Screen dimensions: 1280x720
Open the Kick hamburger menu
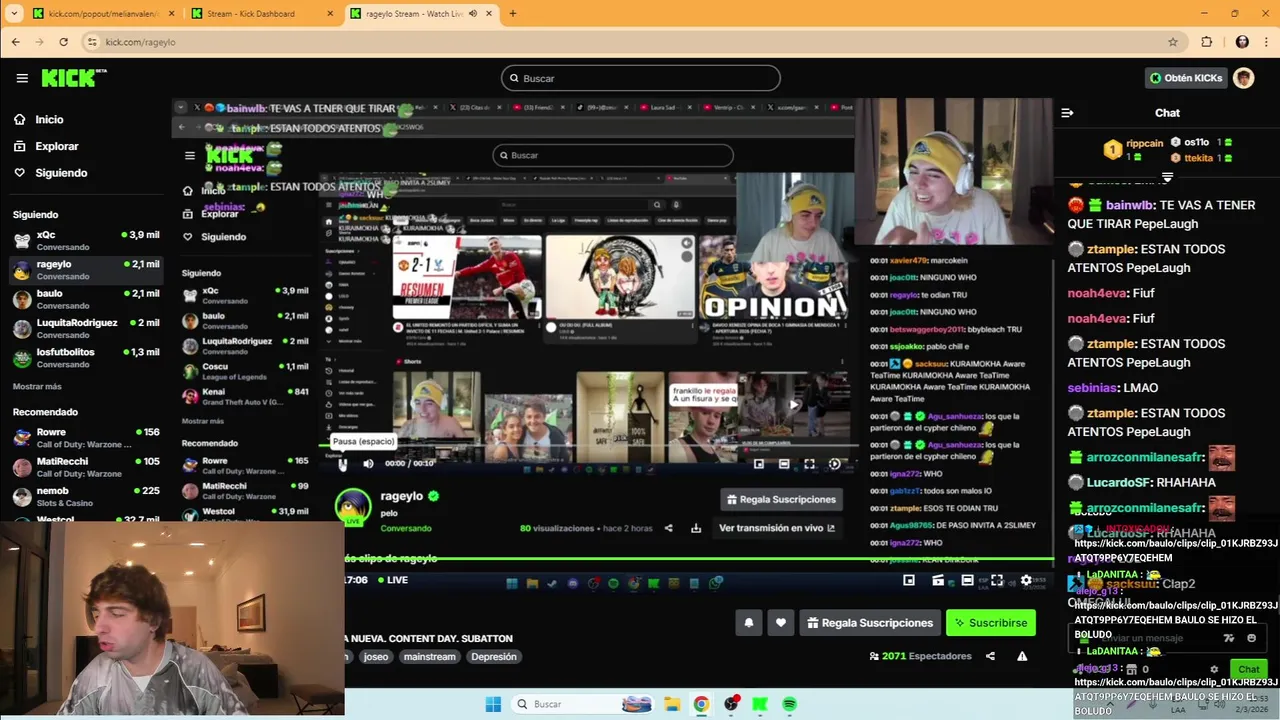click(22, 78)
